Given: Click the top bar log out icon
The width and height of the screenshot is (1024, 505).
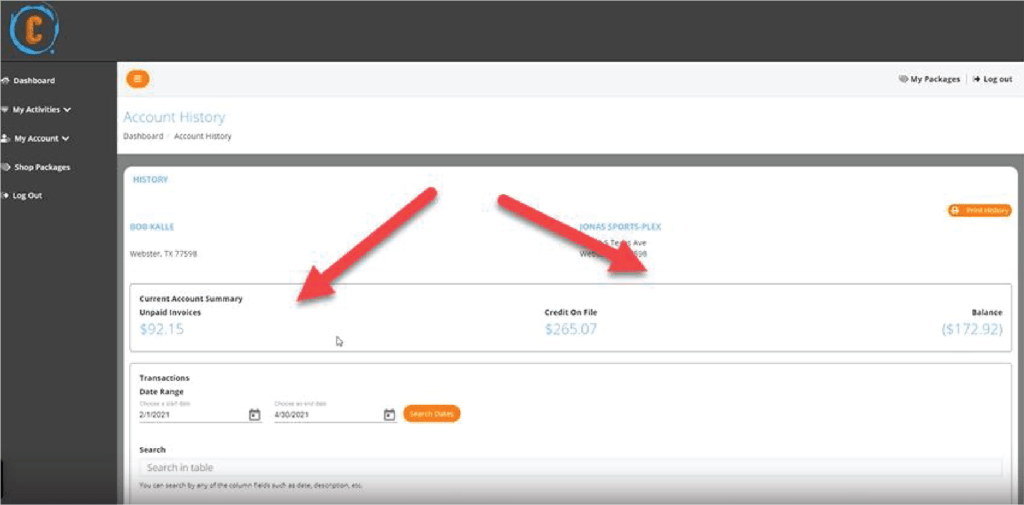Looking at the screenshot, I should coord(977,79).
